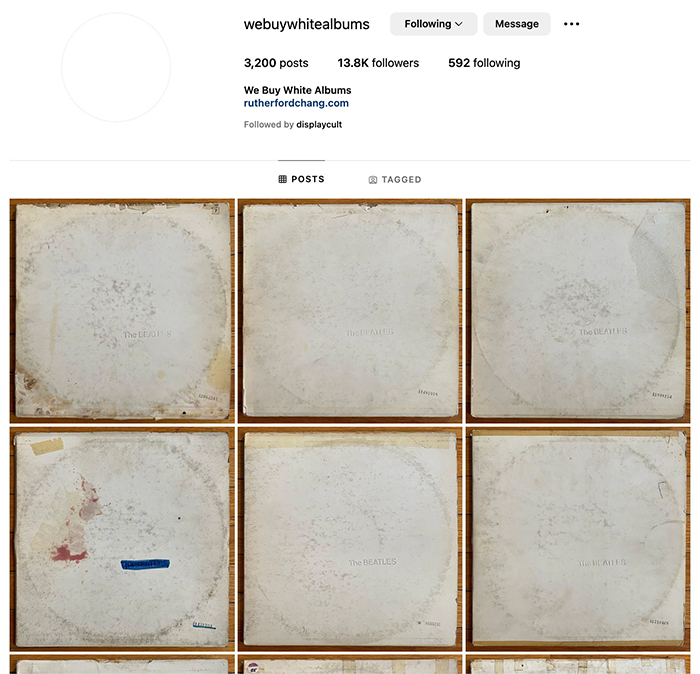Viewport: 700px width, 674px height.
Task: Open the right album in second row
Action: tap(578, 539)
